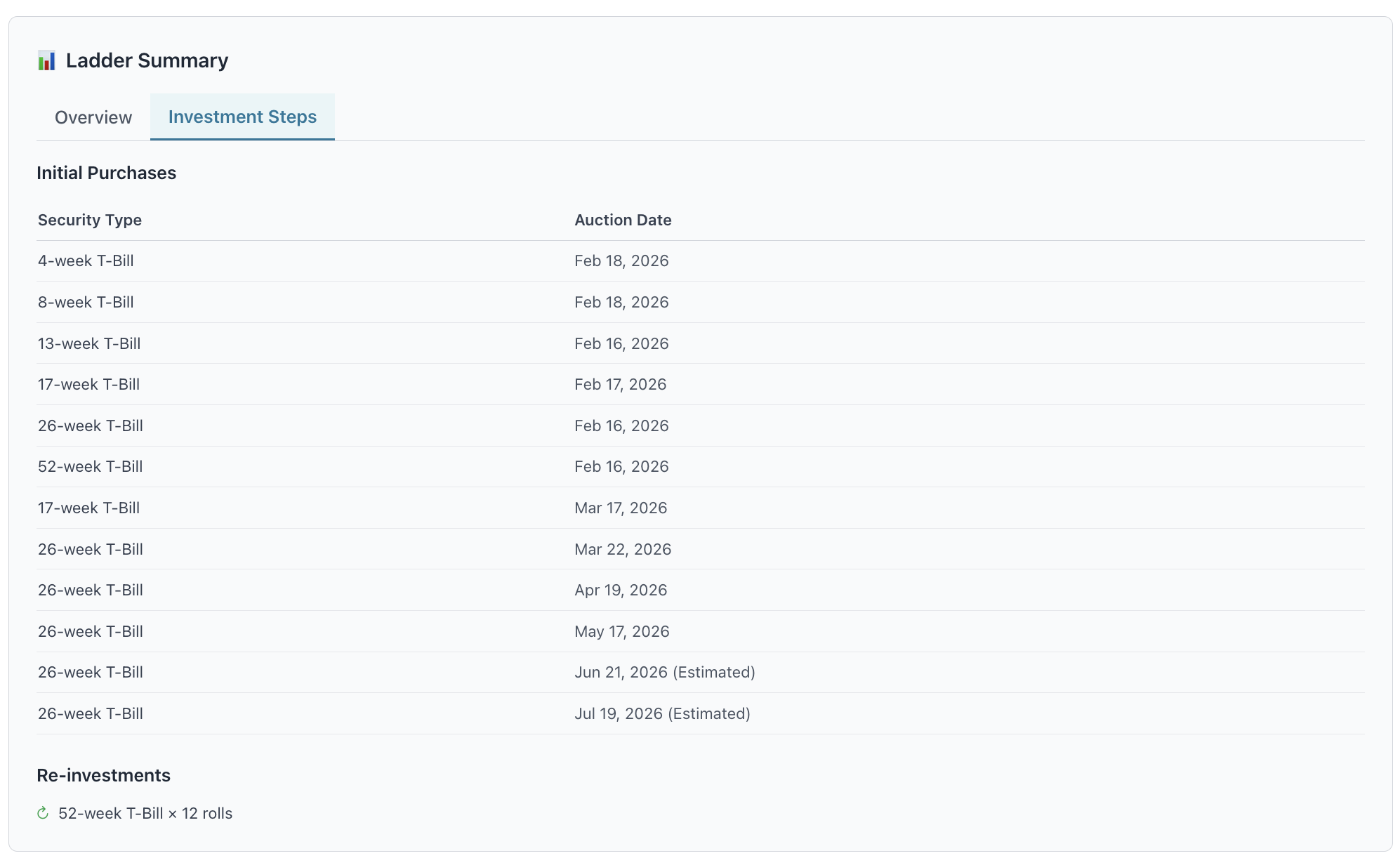The height and width of the screenshot is (858, 1400).
Task: Click the green refresh icon under Re-investments
Action: [x=43, y=813]
